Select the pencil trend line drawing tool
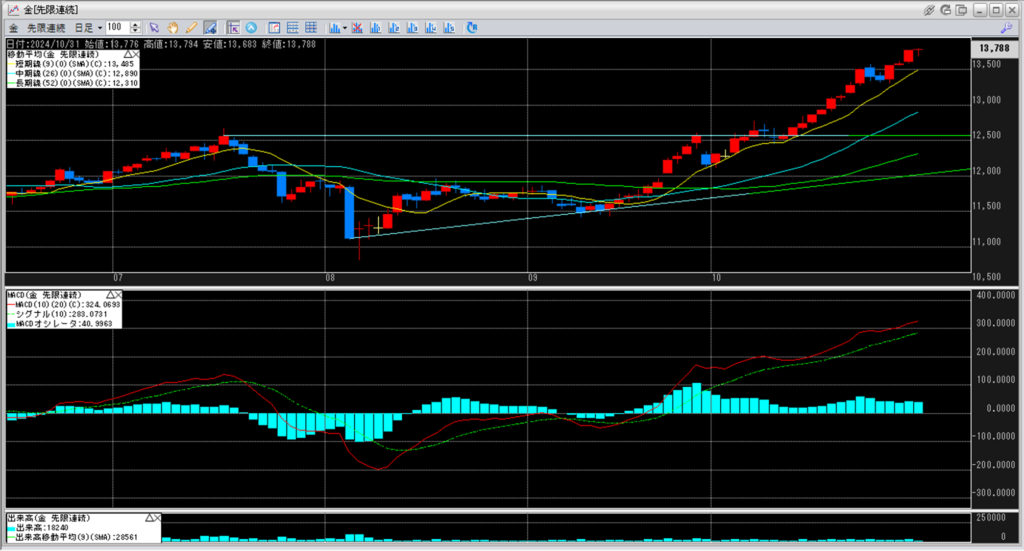 [190, 27]
